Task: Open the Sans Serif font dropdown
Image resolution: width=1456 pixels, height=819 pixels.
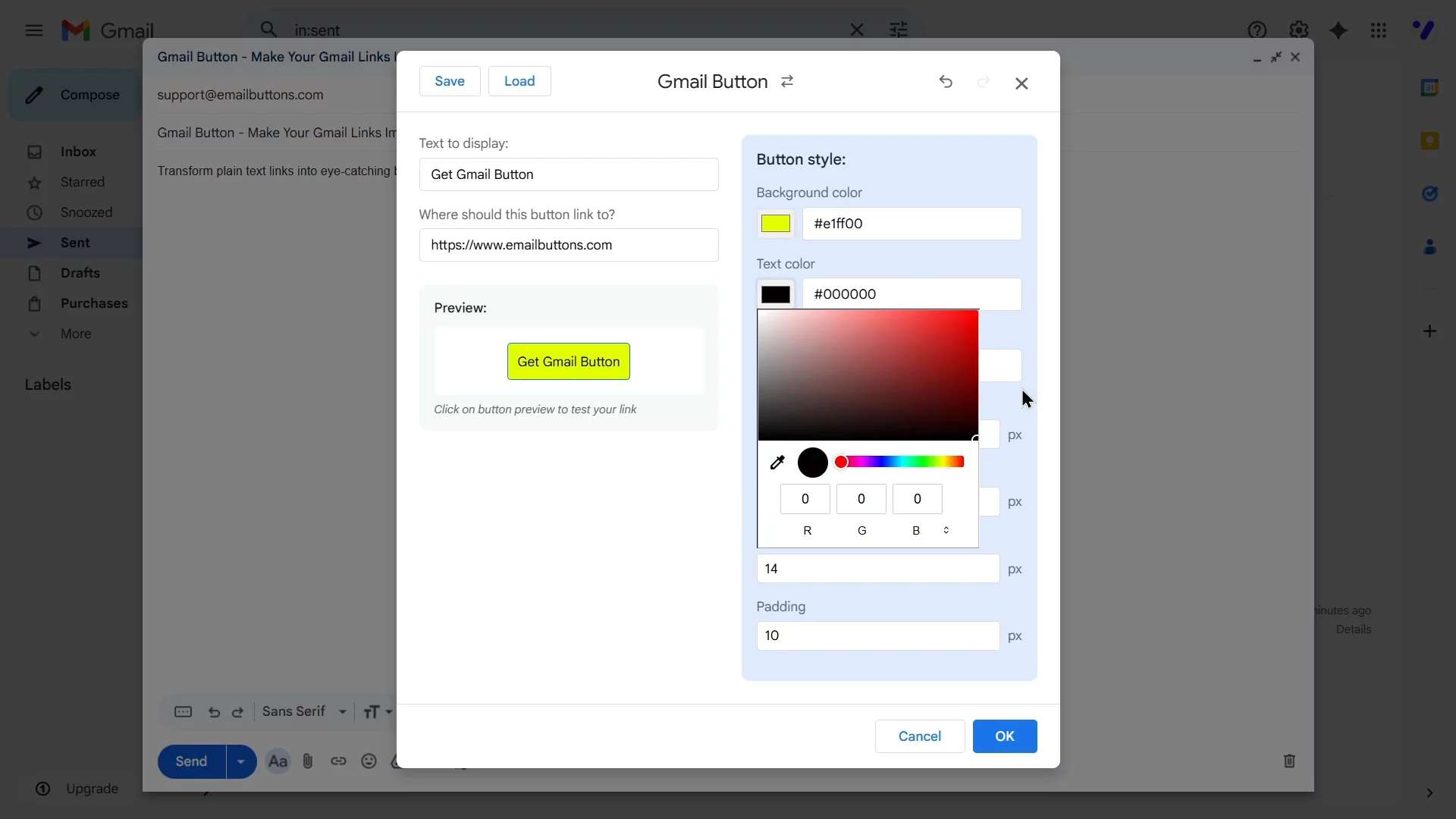Action: (x=305, y=711)
